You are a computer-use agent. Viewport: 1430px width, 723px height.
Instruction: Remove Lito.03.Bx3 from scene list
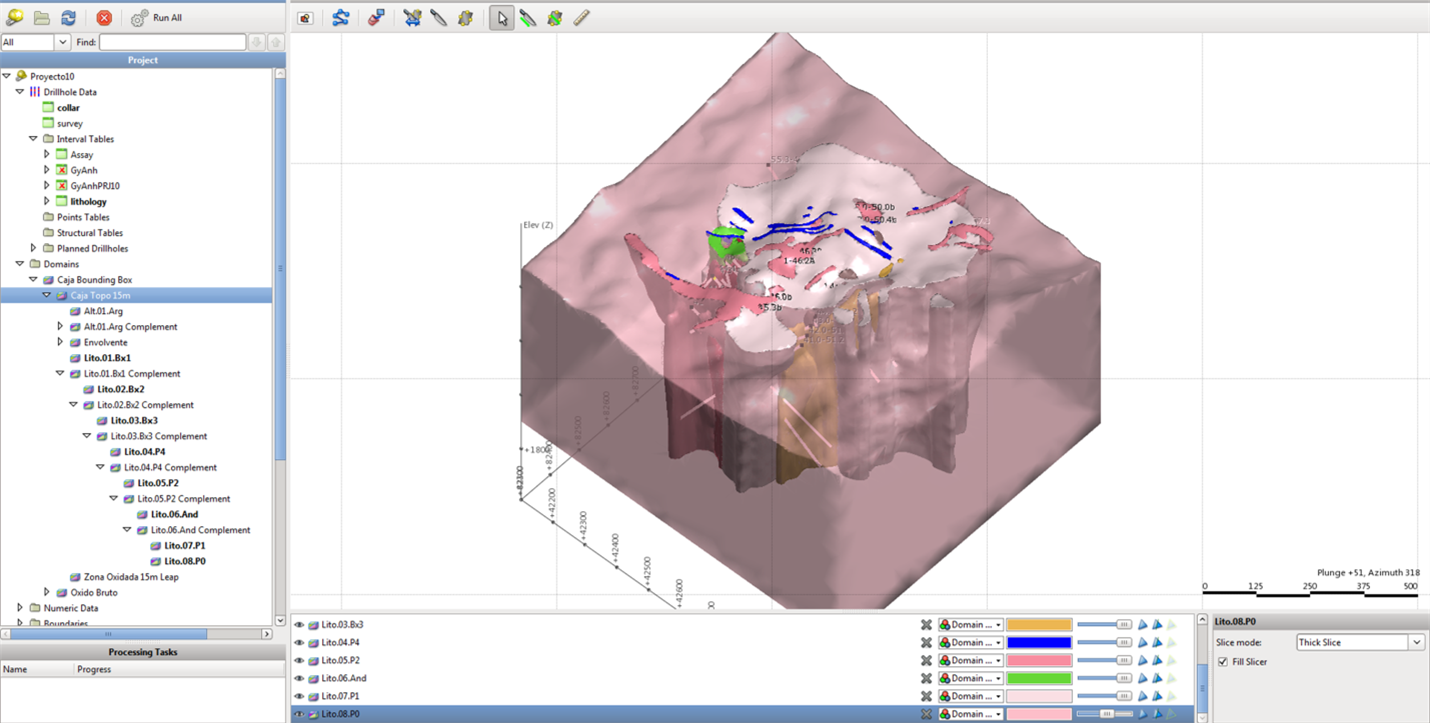tap(926, 625)
